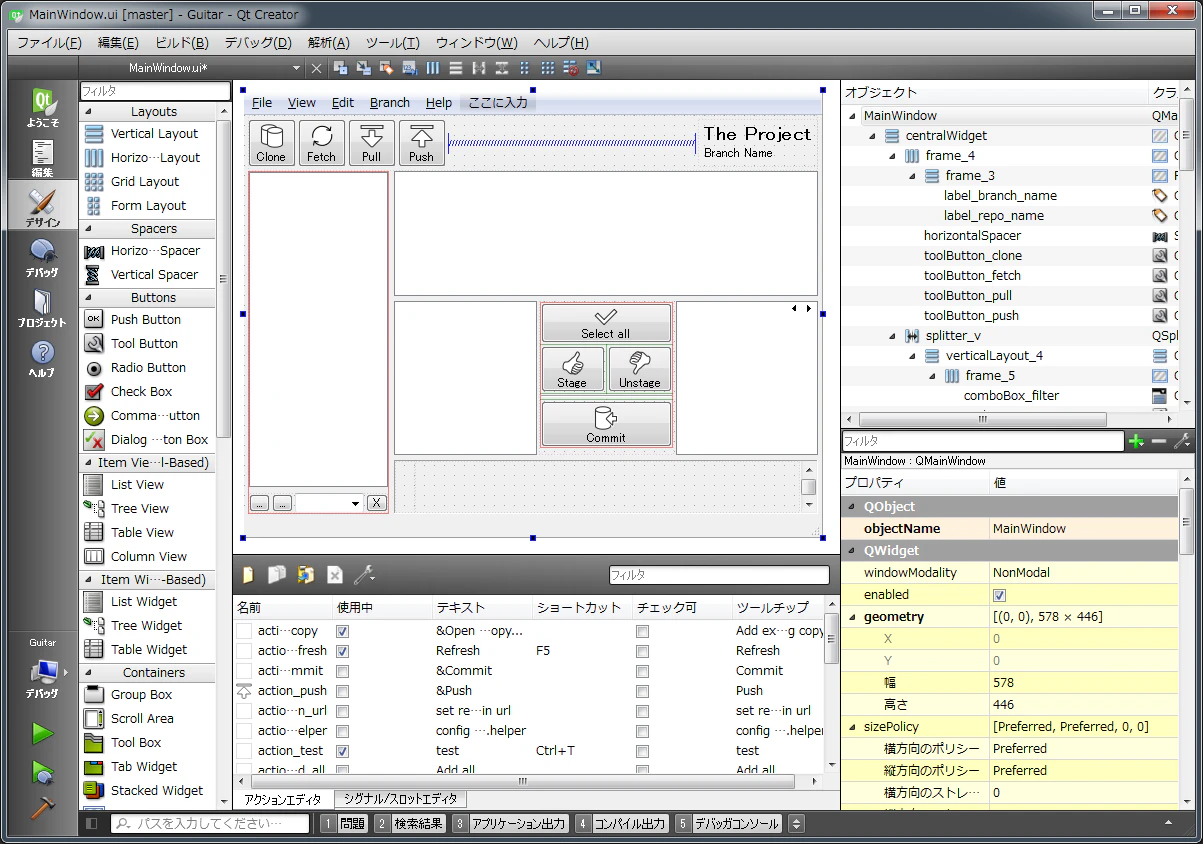The image size is (1203, 844).
Task: Select the Push Button widget in the widget box
Action: click(146, 320)
